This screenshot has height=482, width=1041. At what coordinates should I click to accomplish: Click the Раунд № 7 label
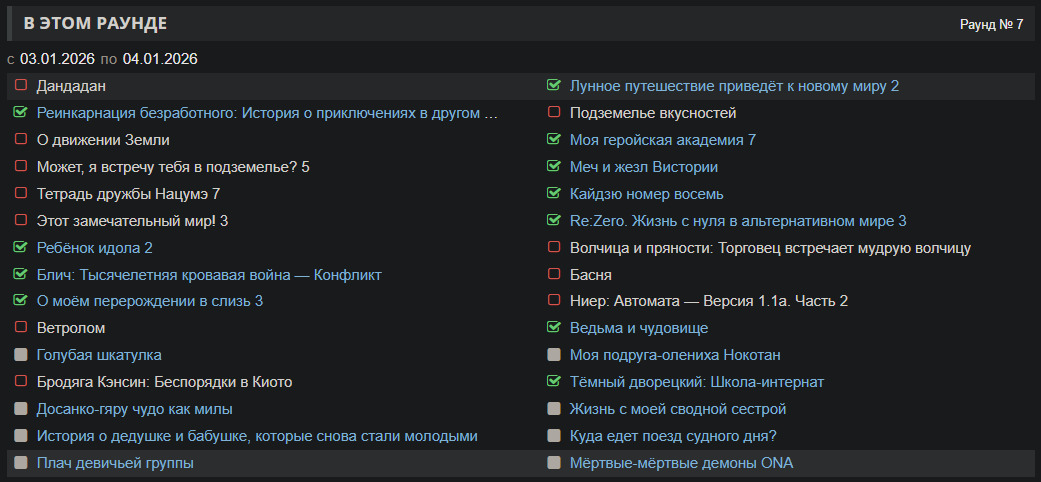click(991, 24)
